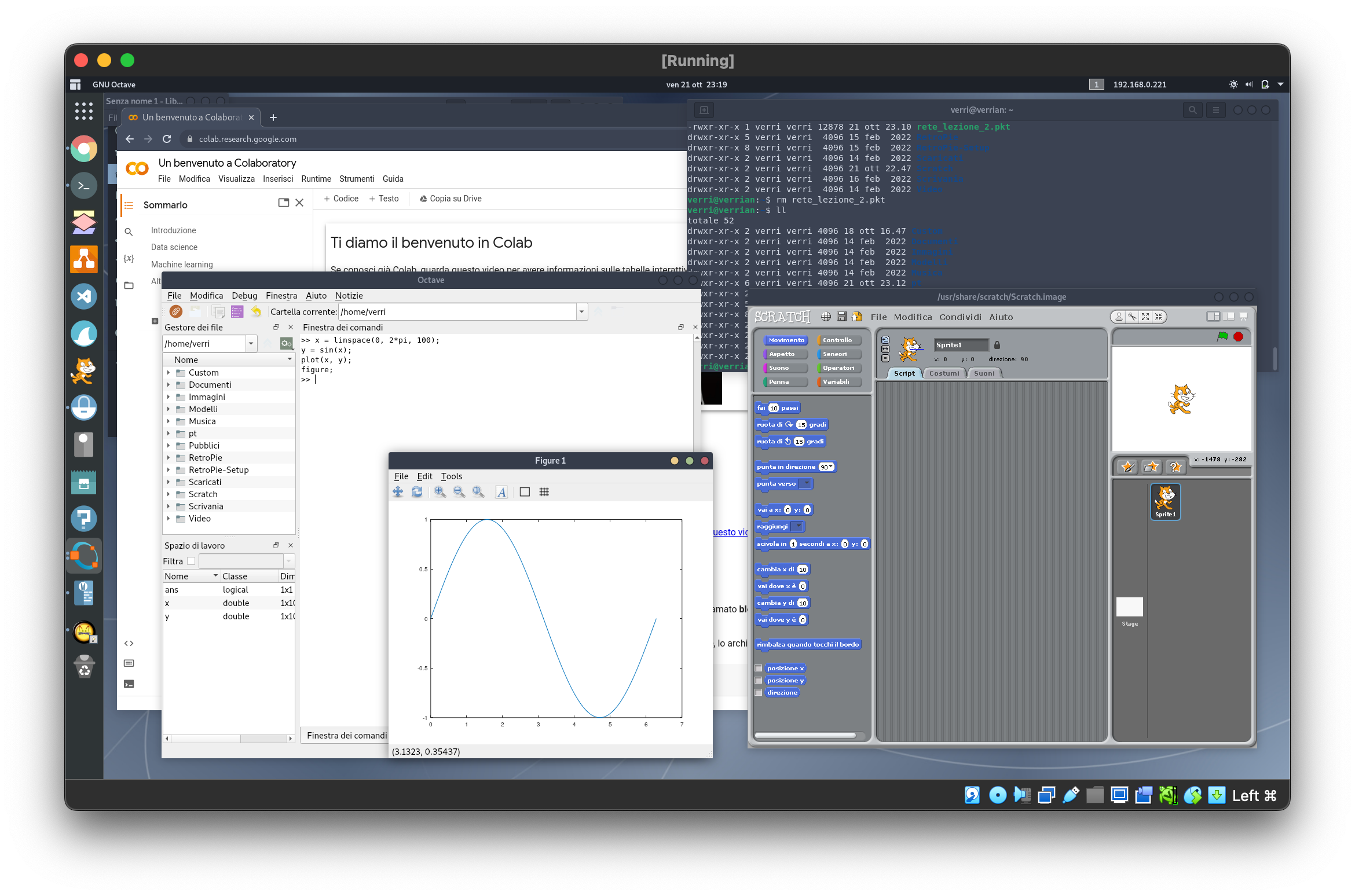The height and width of the screenshot is (896, 1355).
Task: Toggle the axes box icon in Figure 1 toolbar
Action: 525,492
